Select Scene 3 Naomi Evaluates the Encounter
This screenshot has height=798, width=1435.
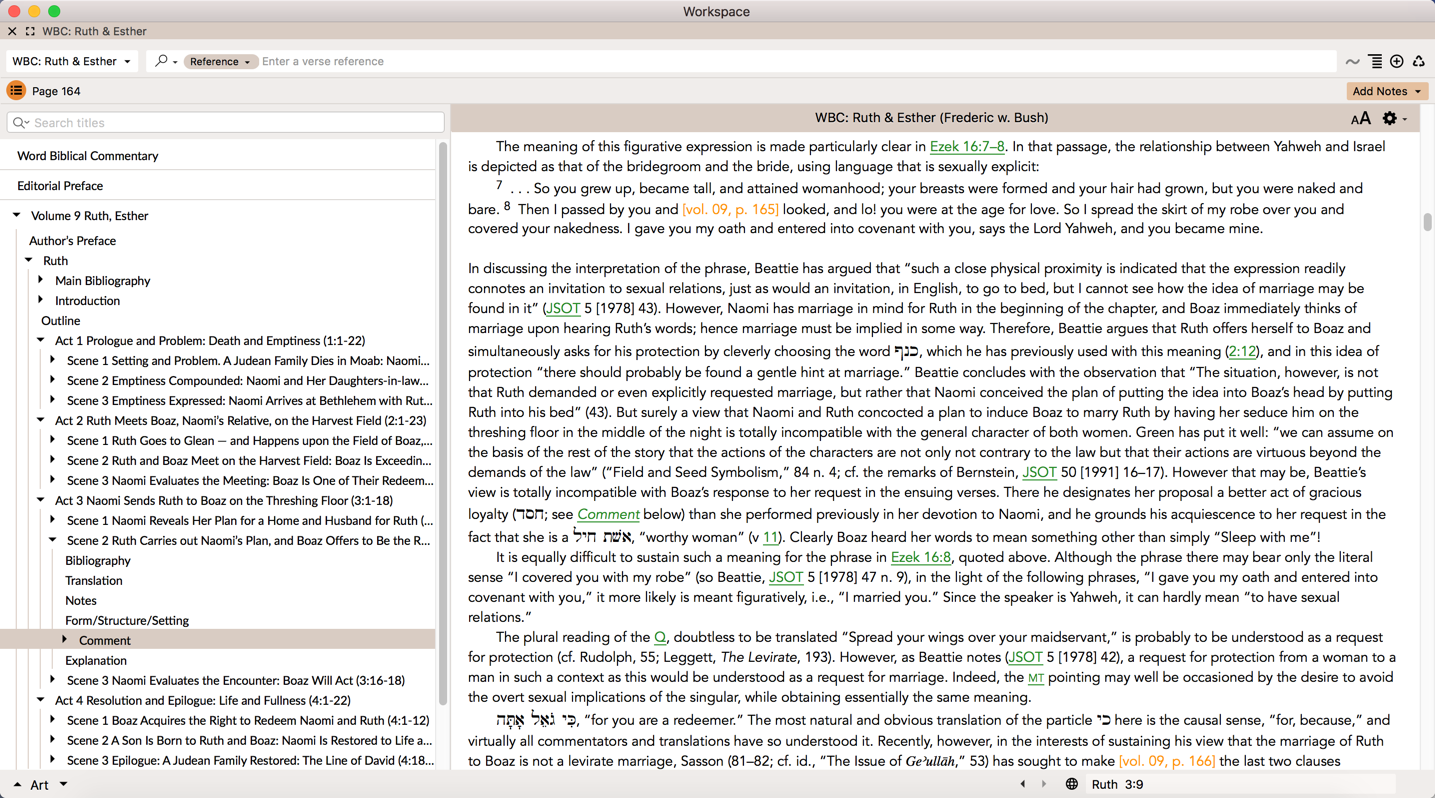pyautogui.click(x=236, y=681)
